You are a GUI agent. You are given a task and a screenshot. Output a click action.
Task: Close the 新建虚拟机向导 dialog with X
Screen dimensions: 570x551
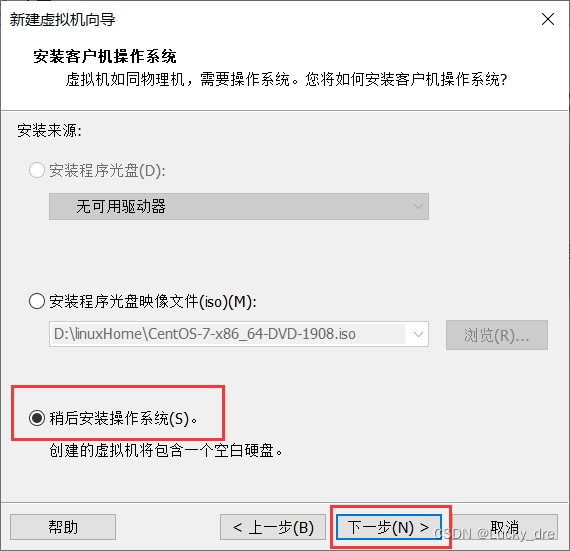coord(547,19)
